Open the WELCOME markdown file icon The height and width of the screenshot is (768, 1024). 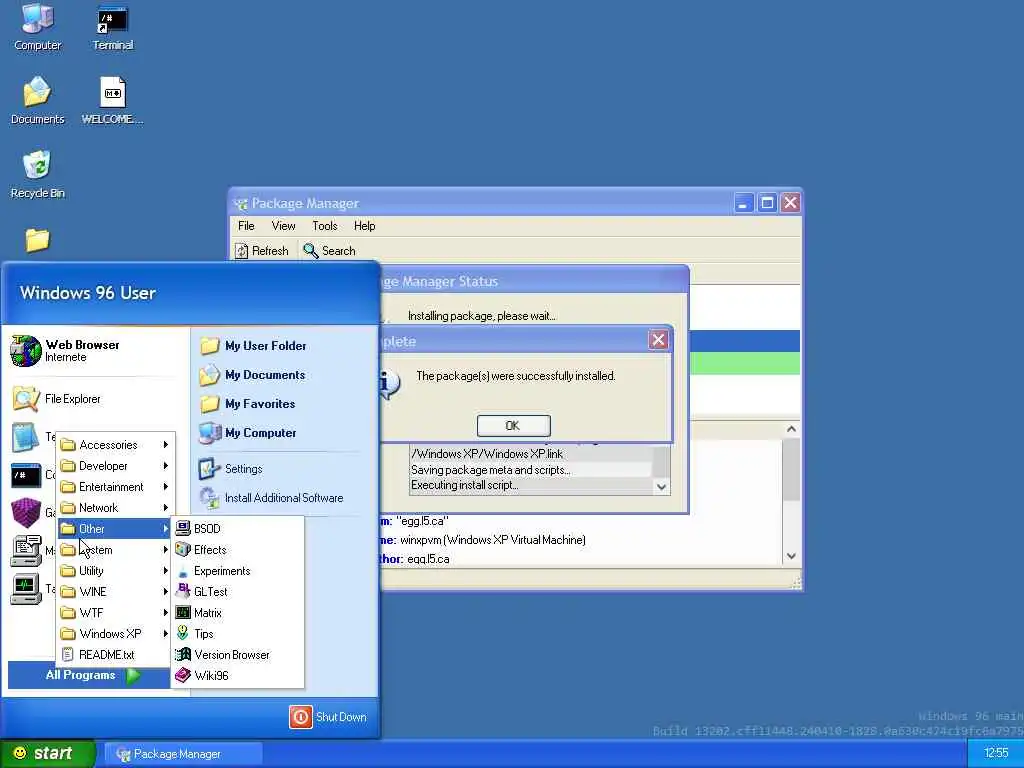[x=112, y=100]
